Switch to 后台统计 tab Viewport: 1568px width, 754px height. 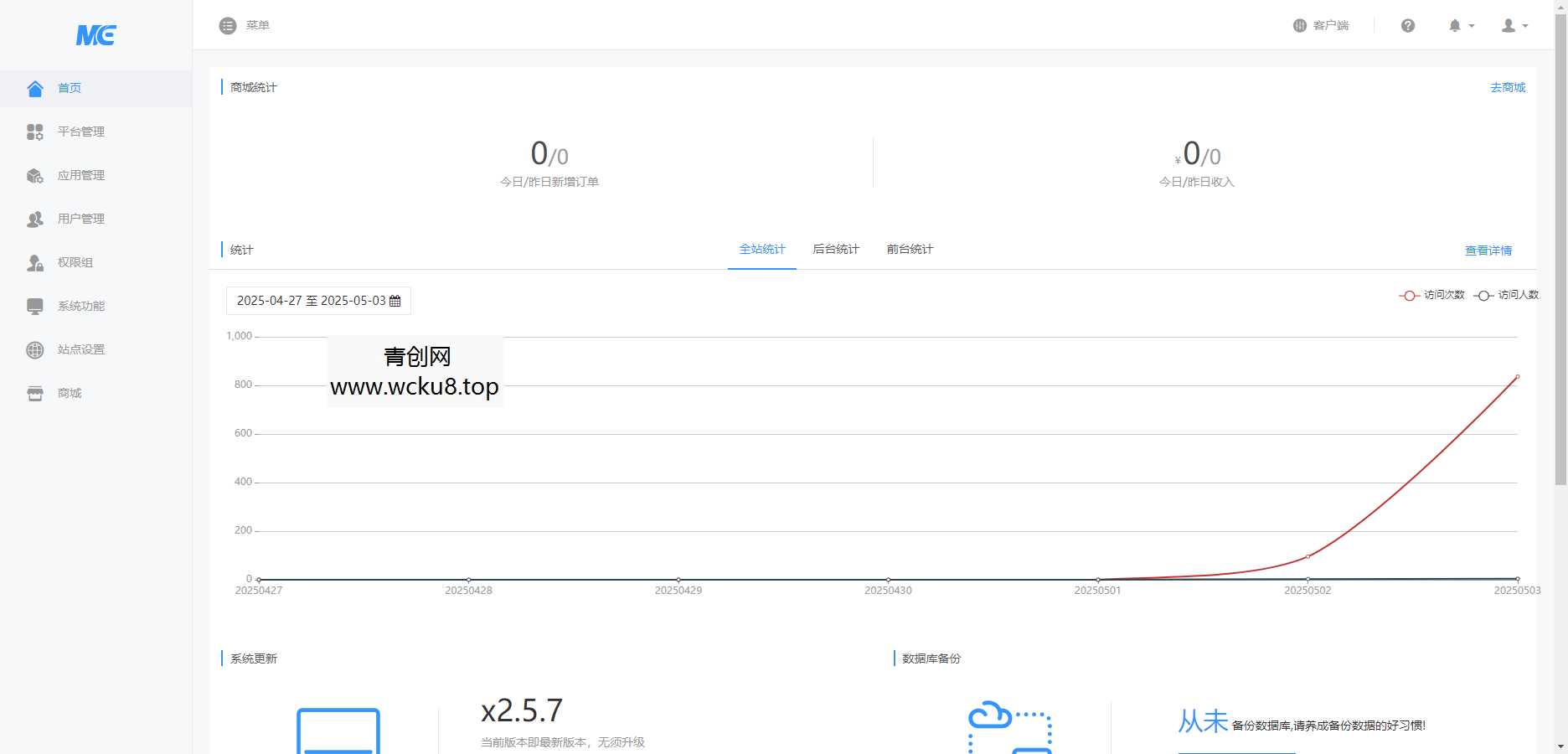click(x=836, y=250)
